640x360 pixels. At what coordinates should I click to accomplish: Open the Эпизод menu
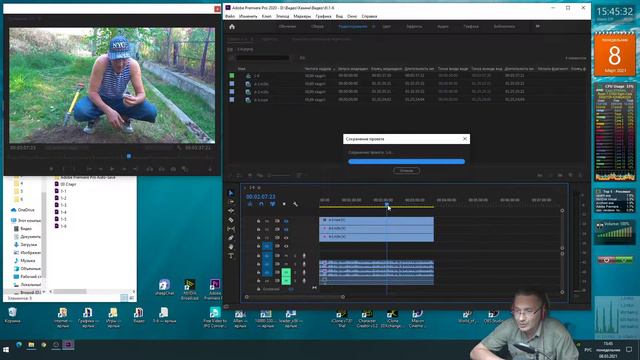click(282, 16)
